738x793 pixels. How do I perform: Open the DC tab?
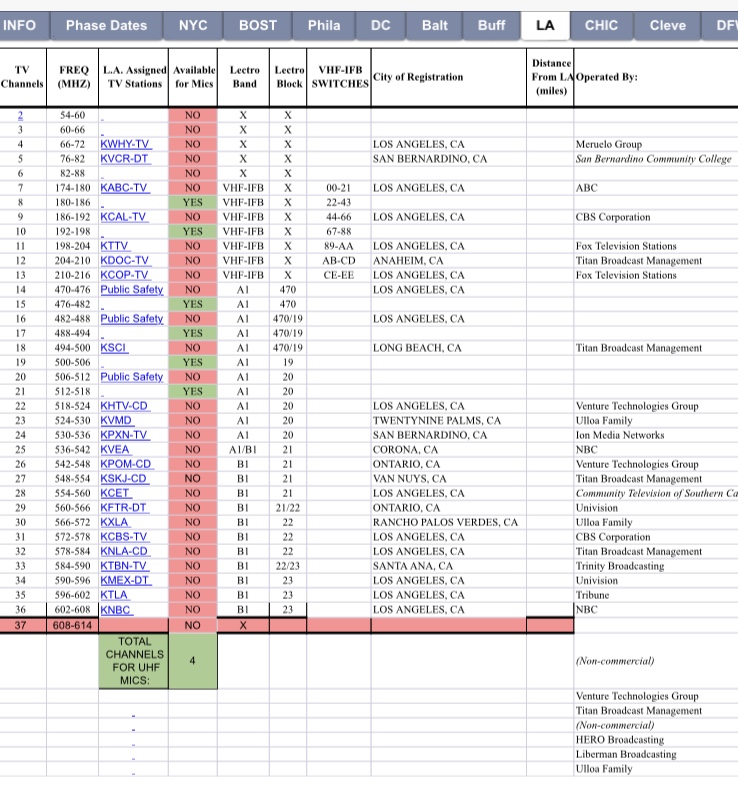(x=380, y=25)
